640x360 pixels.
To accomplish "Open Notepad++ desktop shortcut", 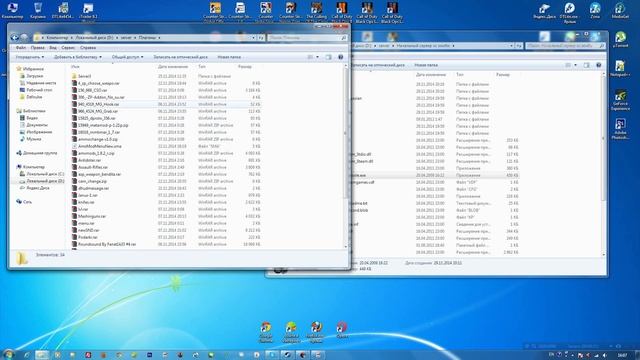I will coord(620,68).
